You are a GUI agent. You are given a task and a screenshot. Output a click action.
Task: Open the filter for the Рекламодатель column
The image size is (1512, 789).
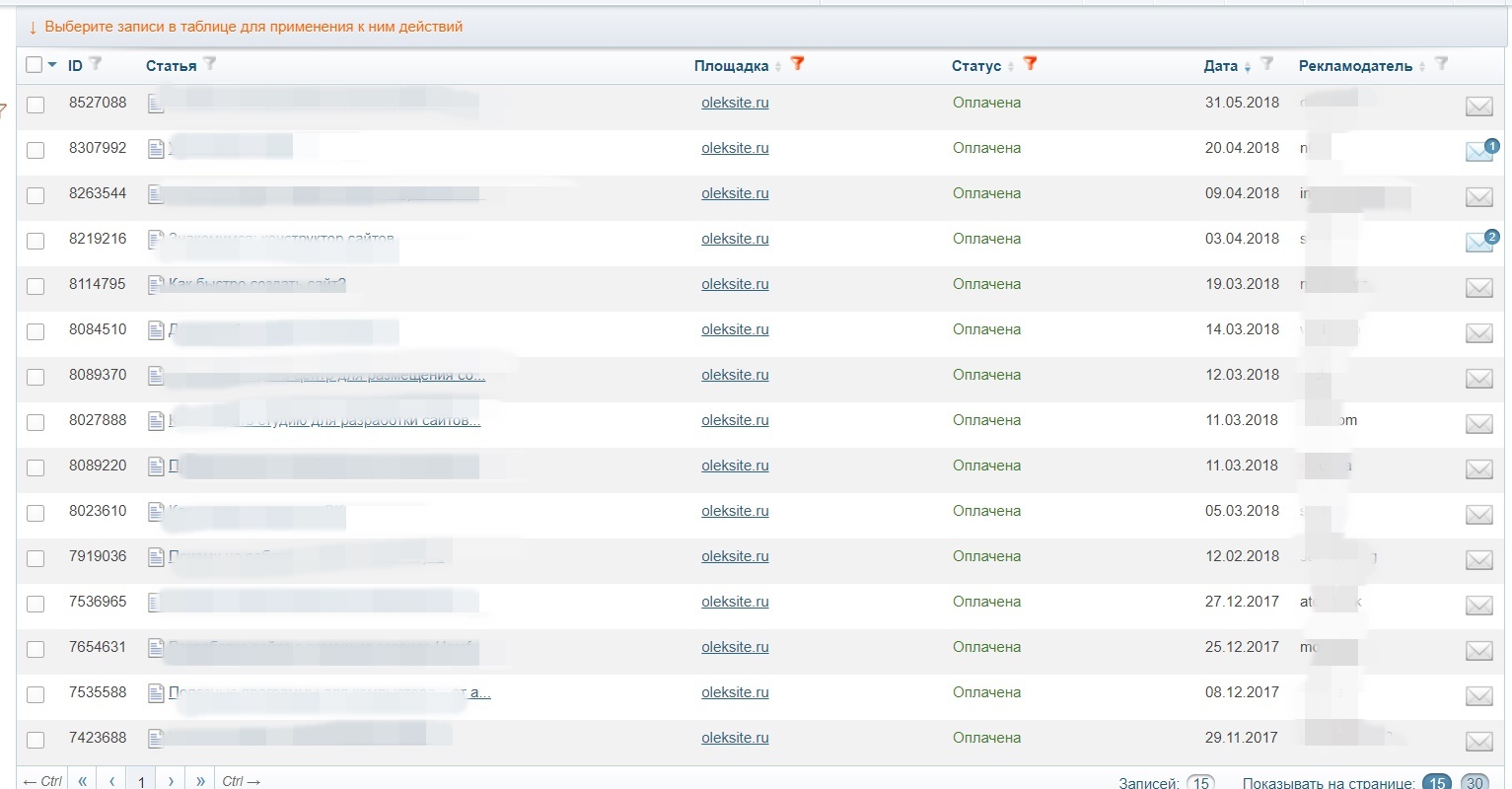click(x=1441, y=64)
